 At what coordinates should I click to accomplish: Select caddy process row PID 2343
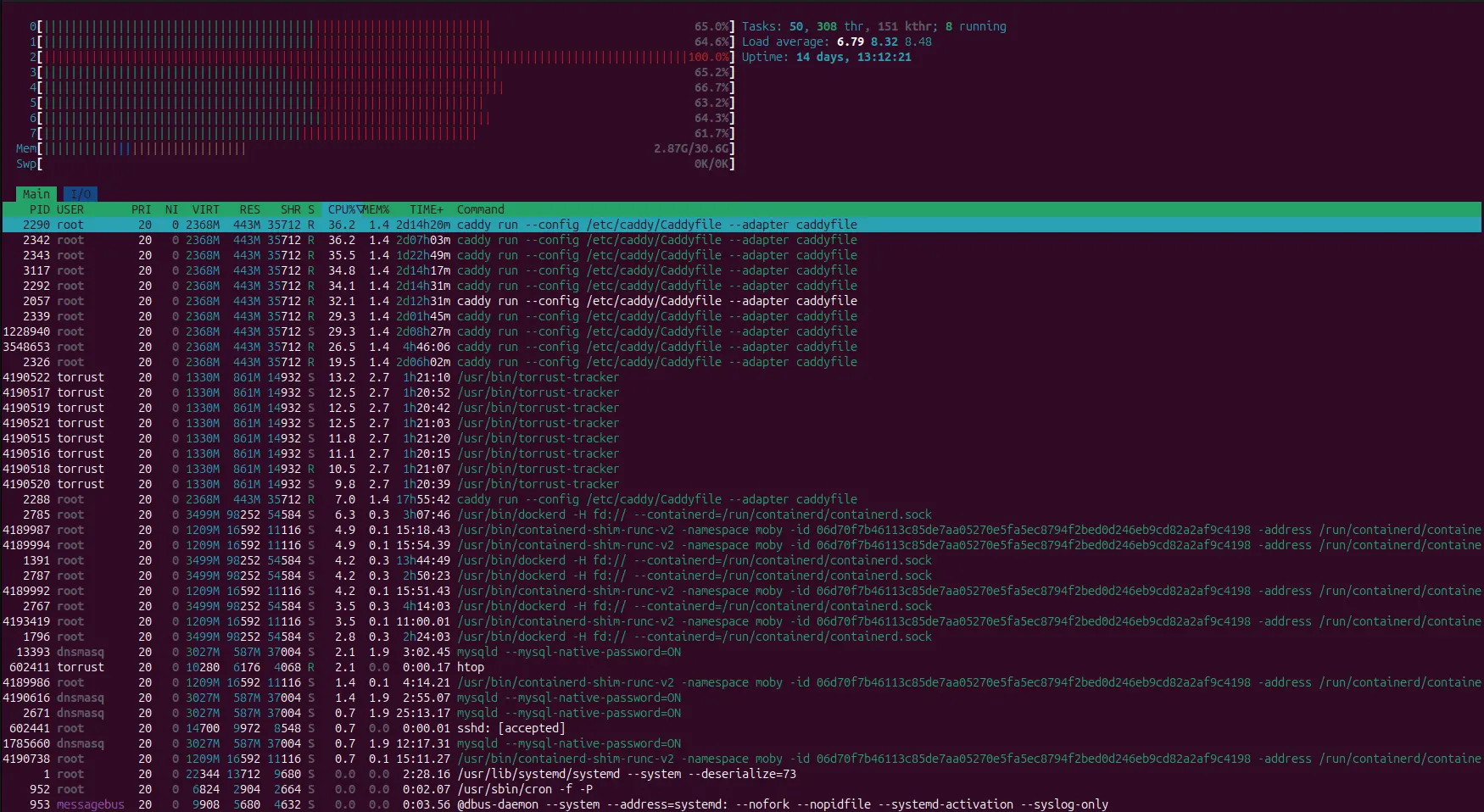pos(742,255)
